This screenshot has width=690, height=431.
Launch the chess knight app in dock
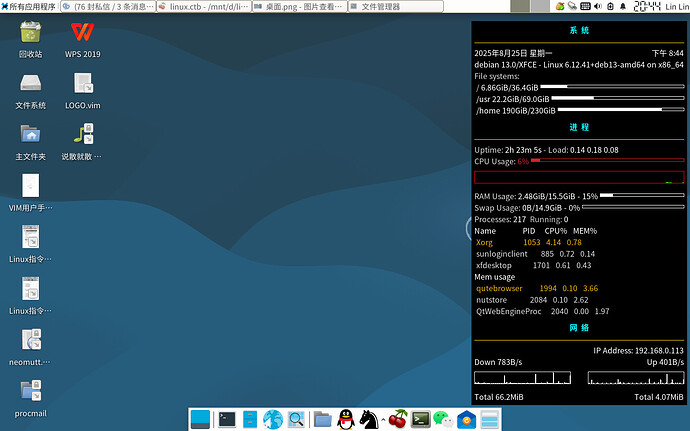point(370,420)
